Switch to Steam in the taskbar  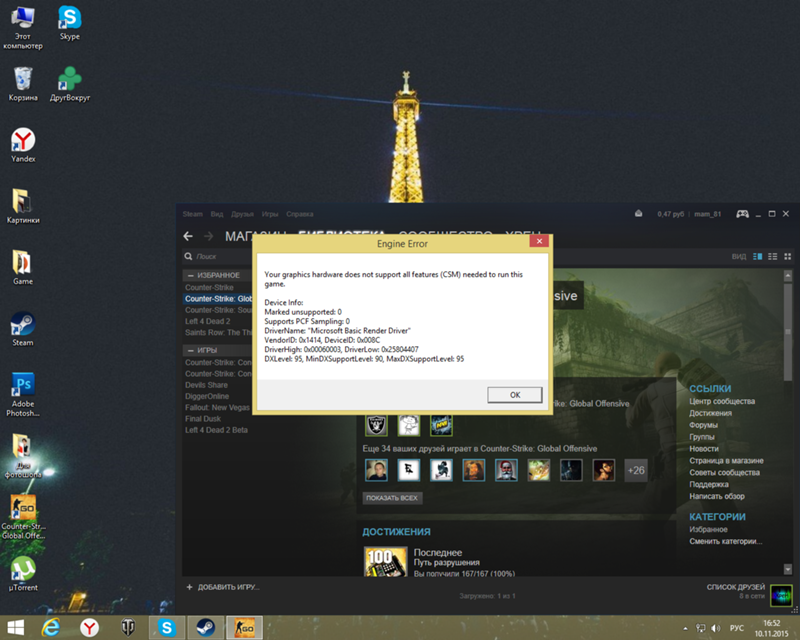coord(206,628)
